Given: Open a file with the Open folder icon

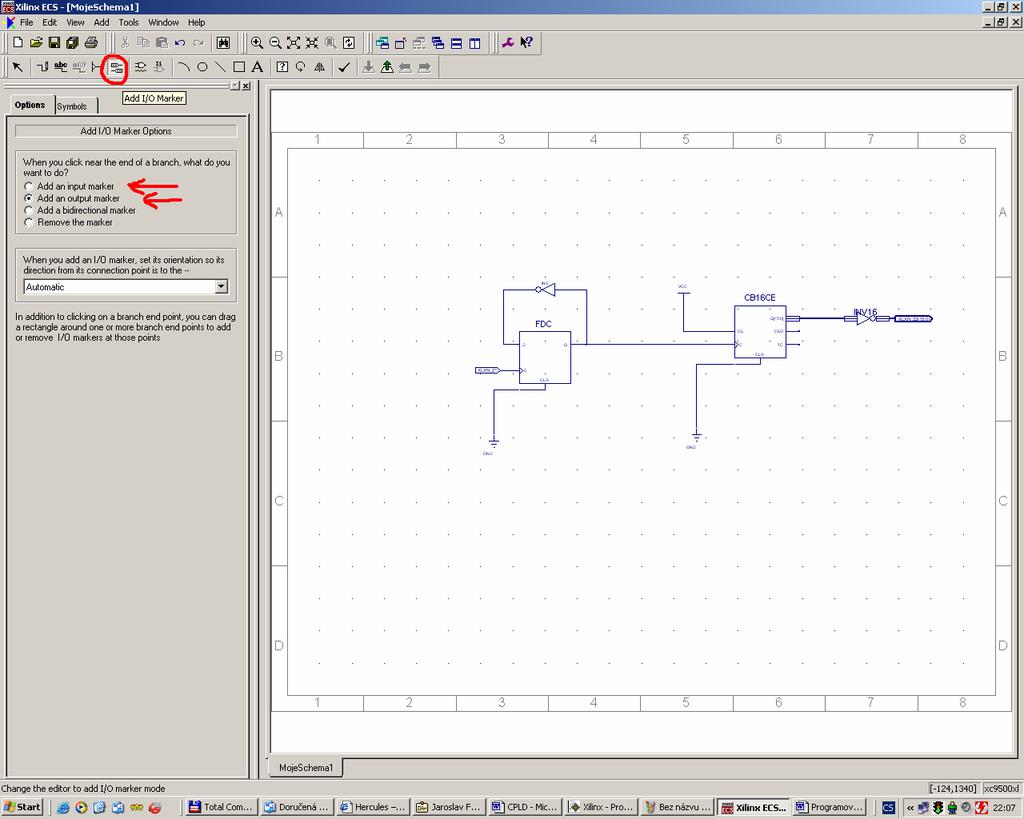Looking at the screenshot, I should 36,43.
